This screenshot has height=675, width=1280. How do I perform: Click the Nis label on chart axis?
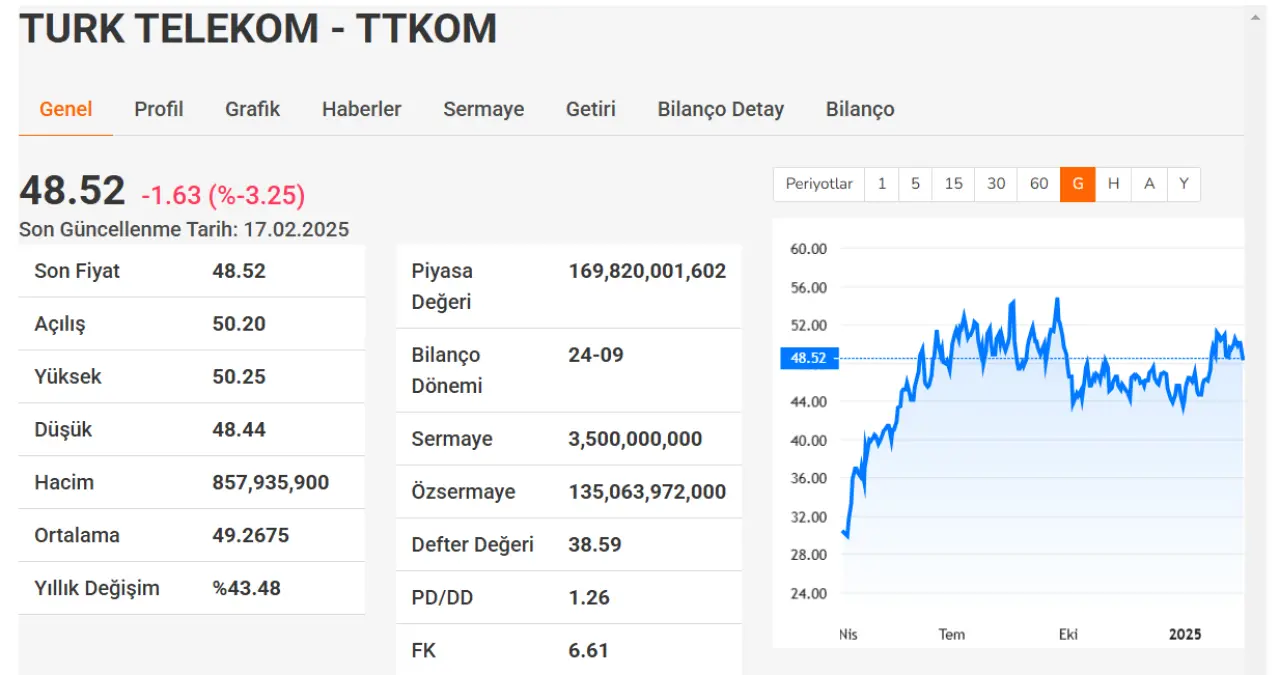click(x=849, y=634)
